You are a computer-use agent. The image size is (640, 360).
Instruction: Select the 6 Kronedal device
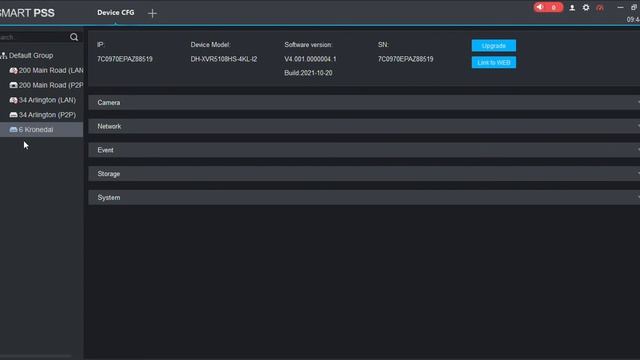point(41,129)
